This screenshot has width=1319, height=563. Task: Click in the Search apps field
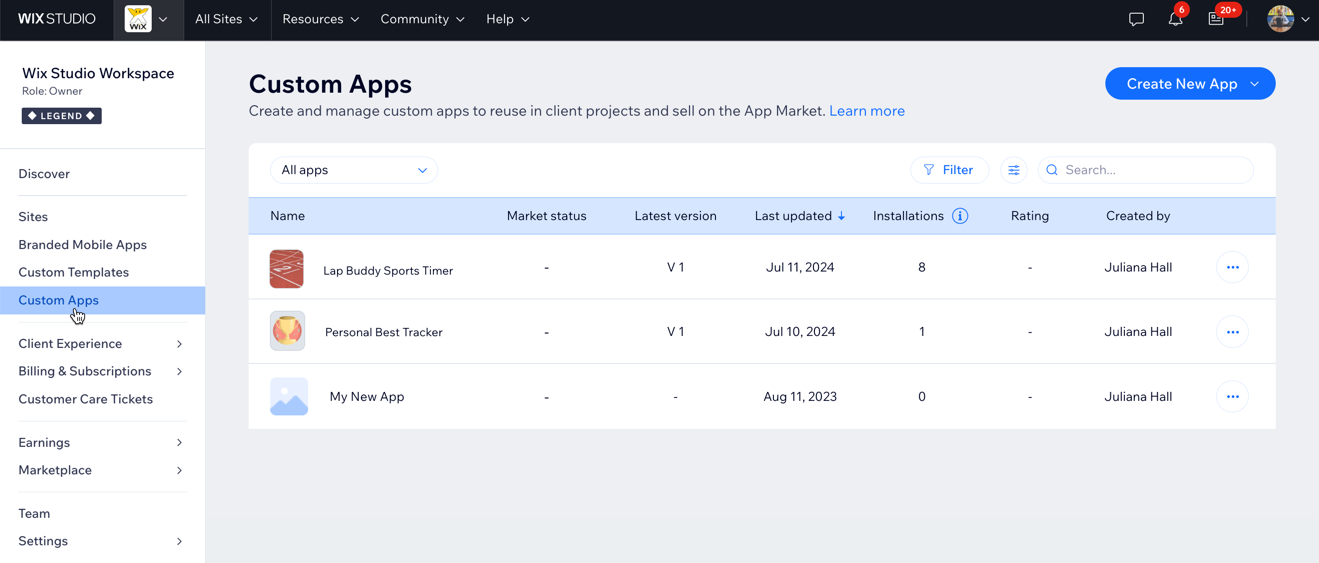coord(1145,170)
